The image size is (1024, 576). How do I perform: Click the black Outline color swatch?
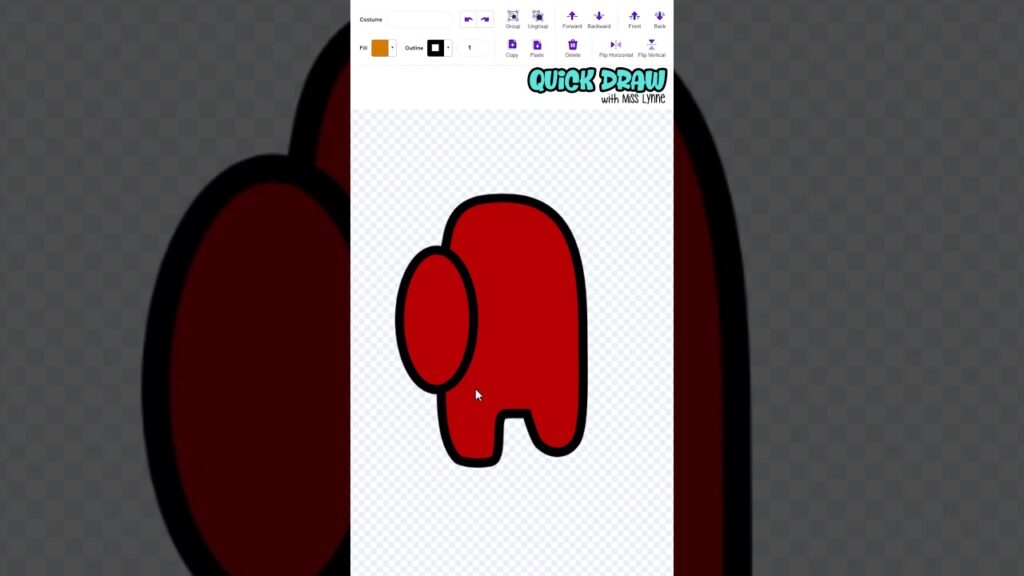pyautogui.click(x=435, y=48)
